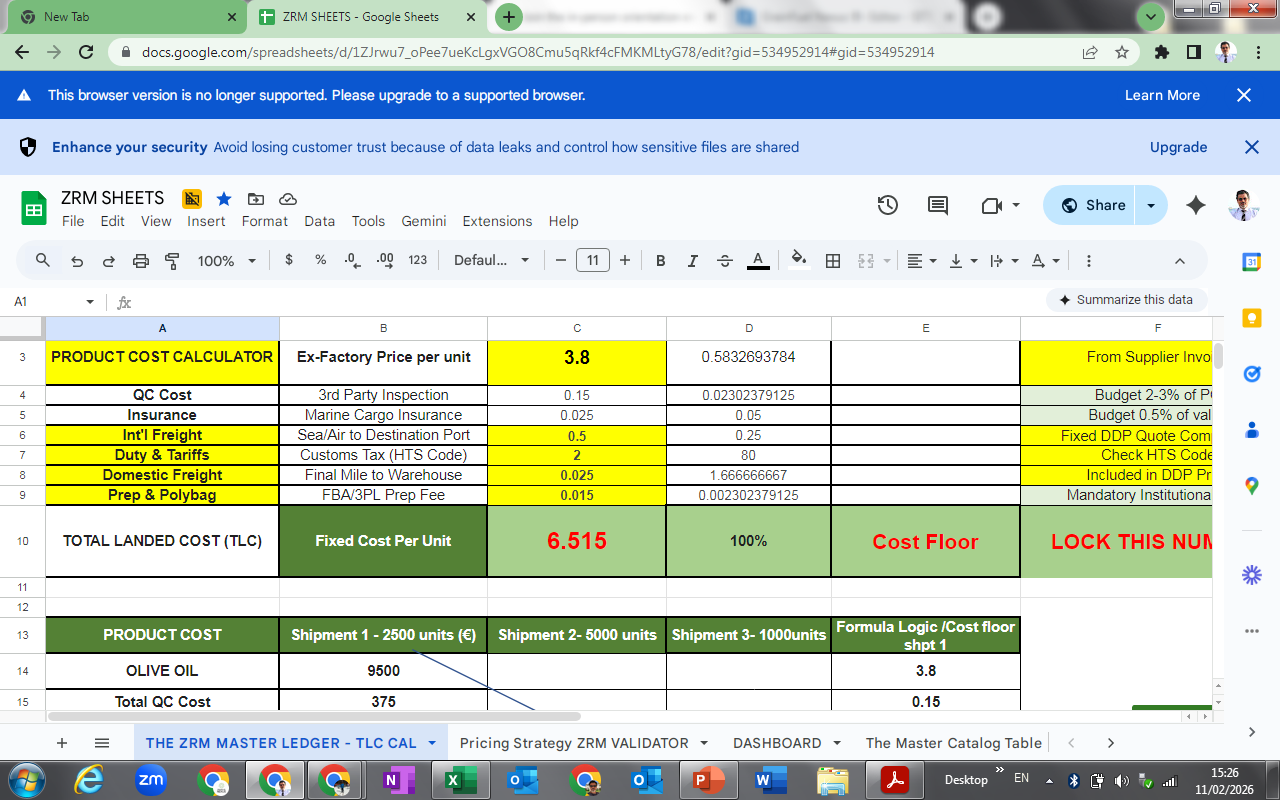Click the print icon in toolbar
Viewport: 1280px width, 800px height.
[141, 261]
